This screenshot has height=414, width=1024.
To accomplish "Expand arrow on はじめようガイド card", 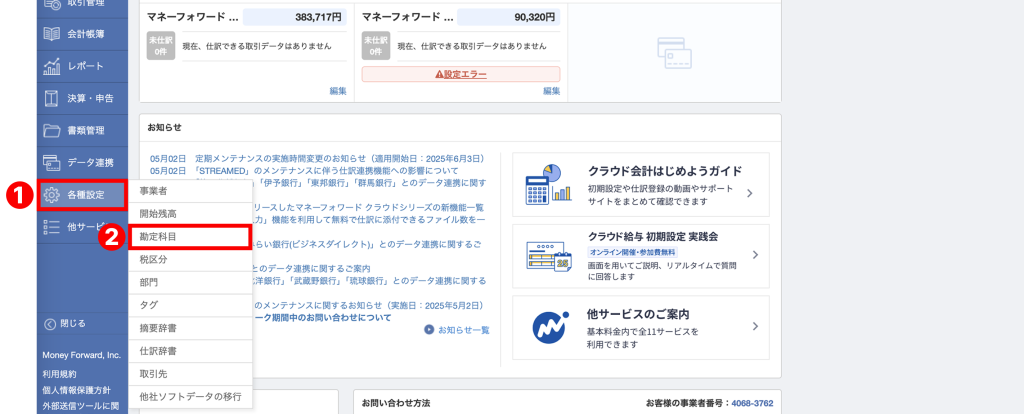I will [750, 193].
